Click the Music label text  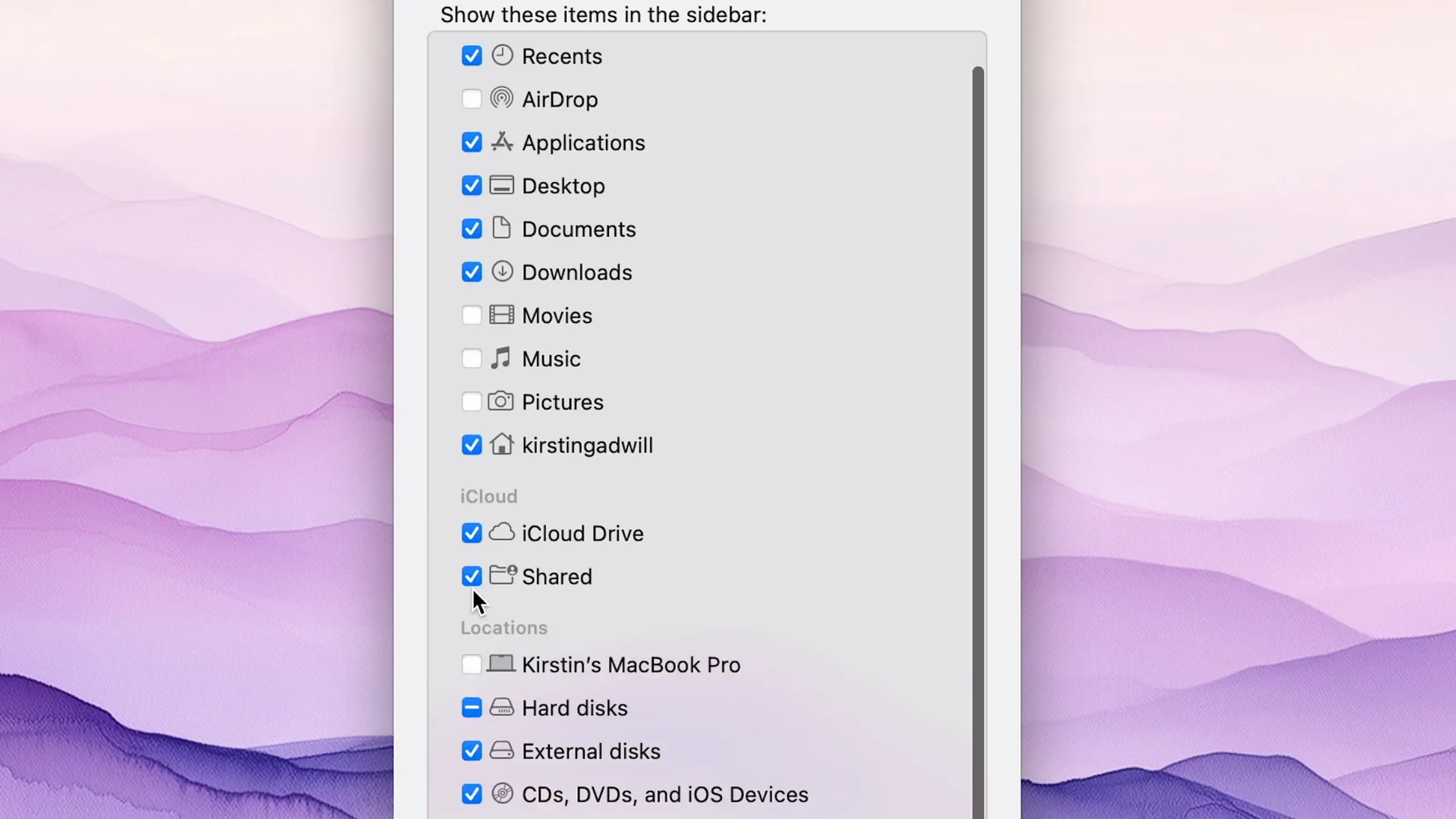click(x=551, y=359)
